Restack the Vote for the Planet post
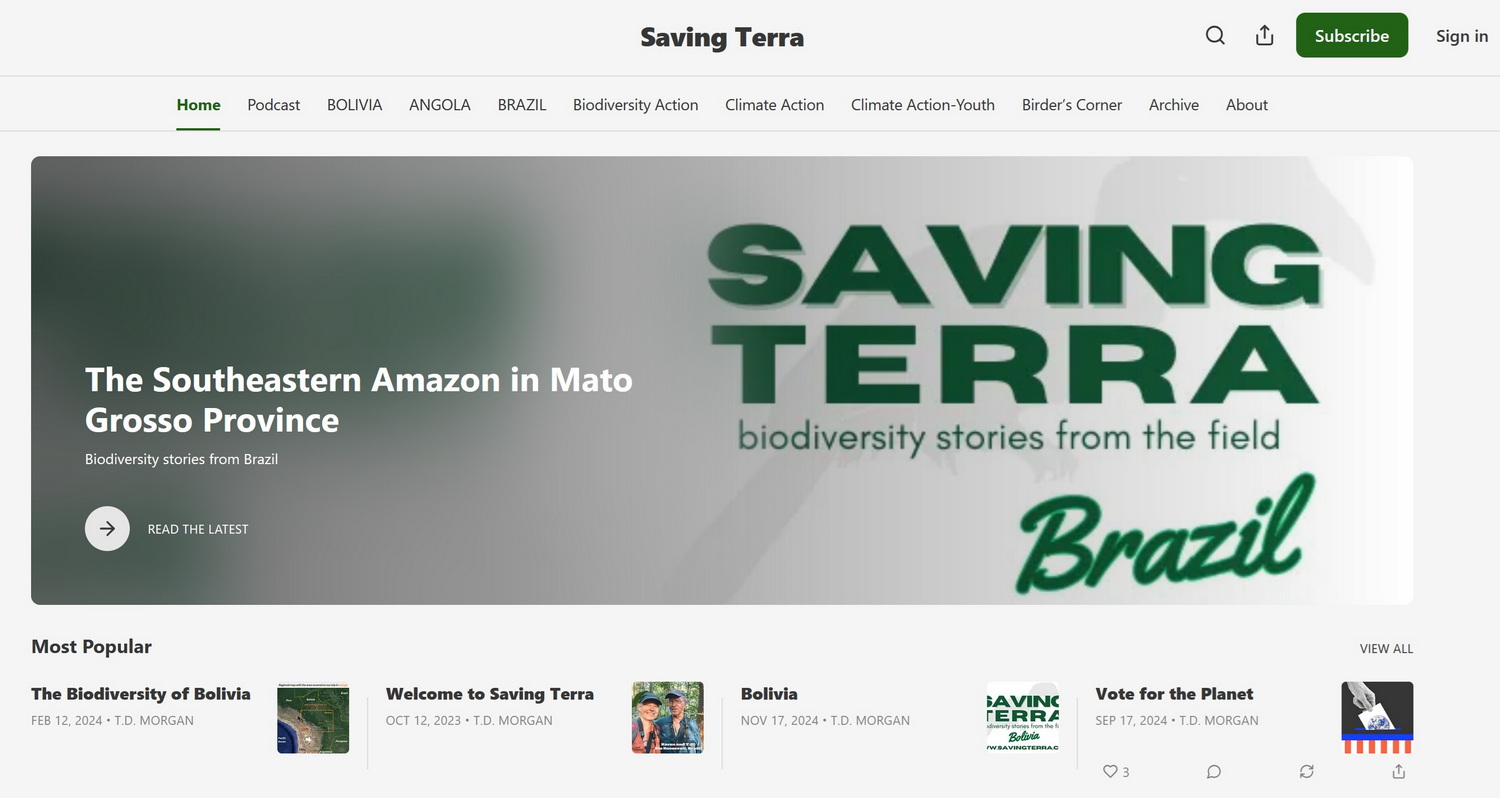This screenshot has width=1500, height=798. click(1306, 772)
